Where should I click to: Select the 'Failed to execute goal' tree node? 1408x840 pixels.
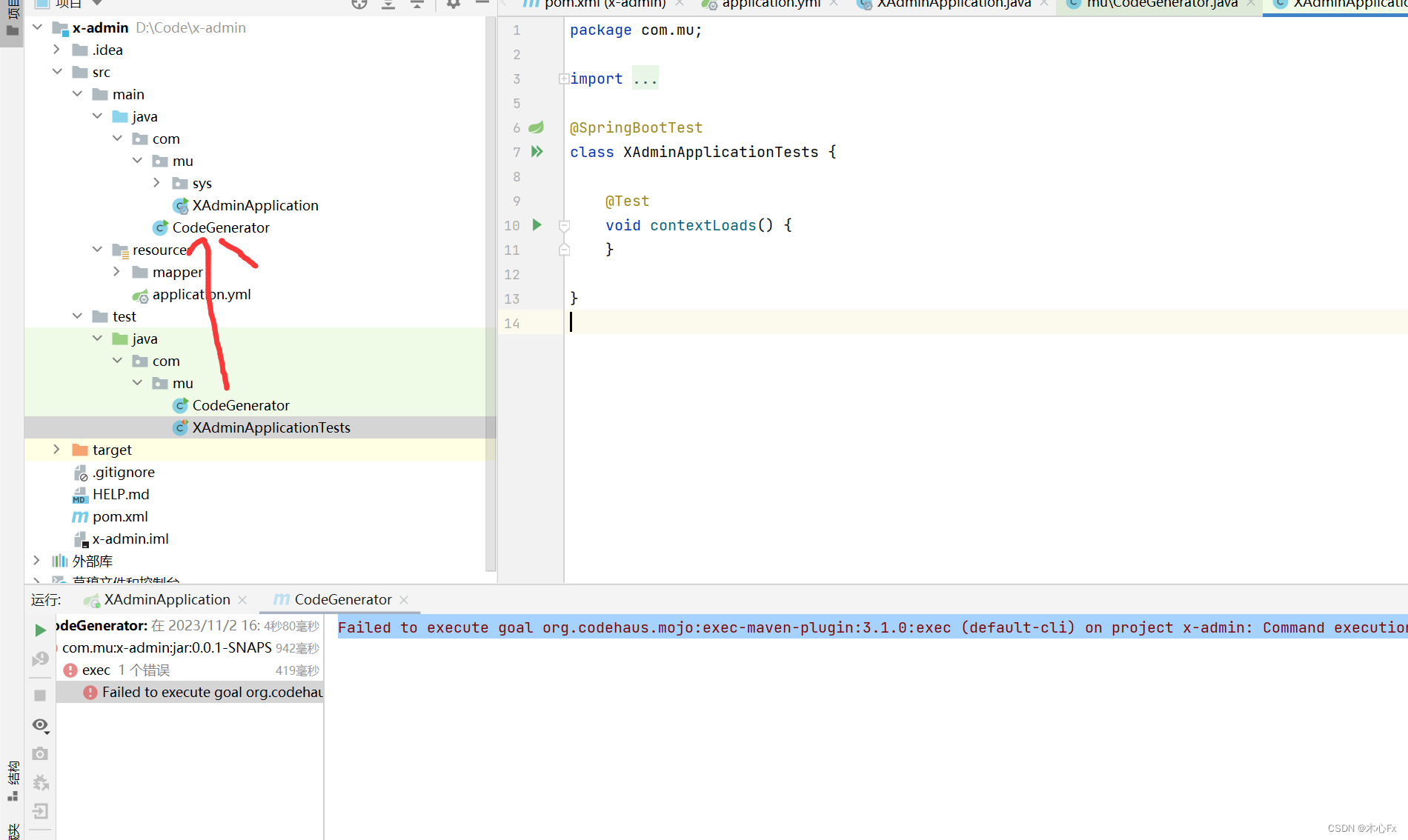190,692
